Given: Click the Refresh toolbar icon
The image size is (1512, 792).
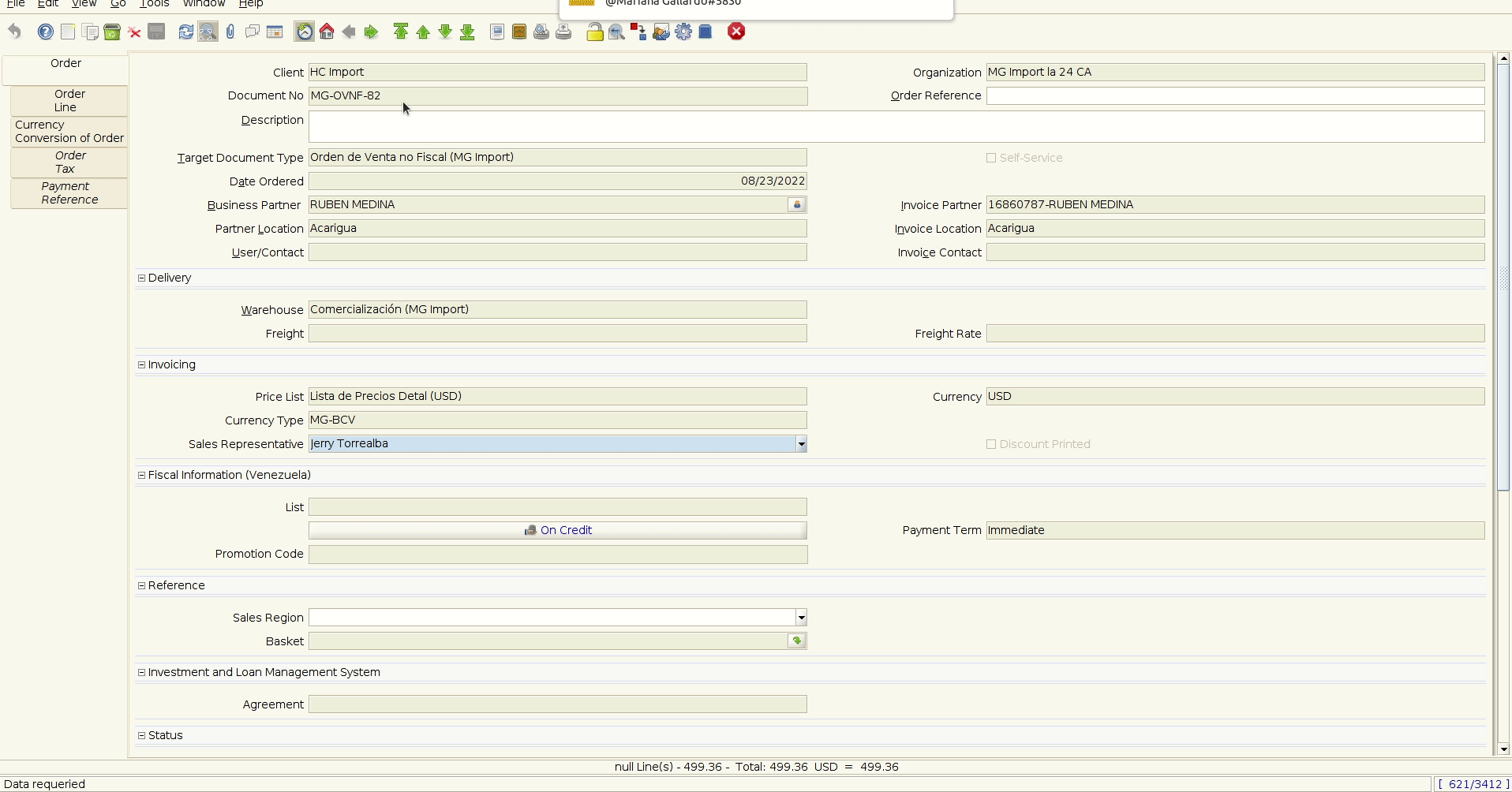Looking at the screenshot, I should (185, 32).
